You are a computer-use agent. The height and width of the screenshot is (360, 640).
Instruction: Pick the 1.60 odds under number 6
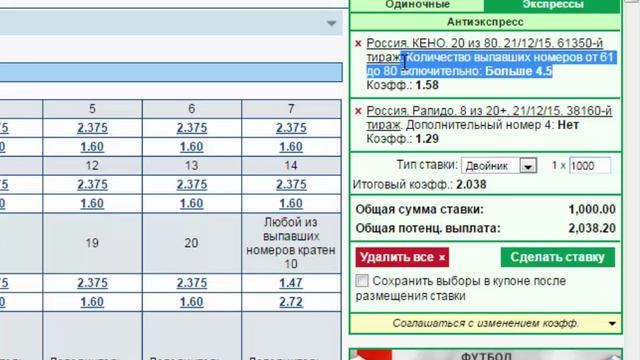tap(191, 147)
